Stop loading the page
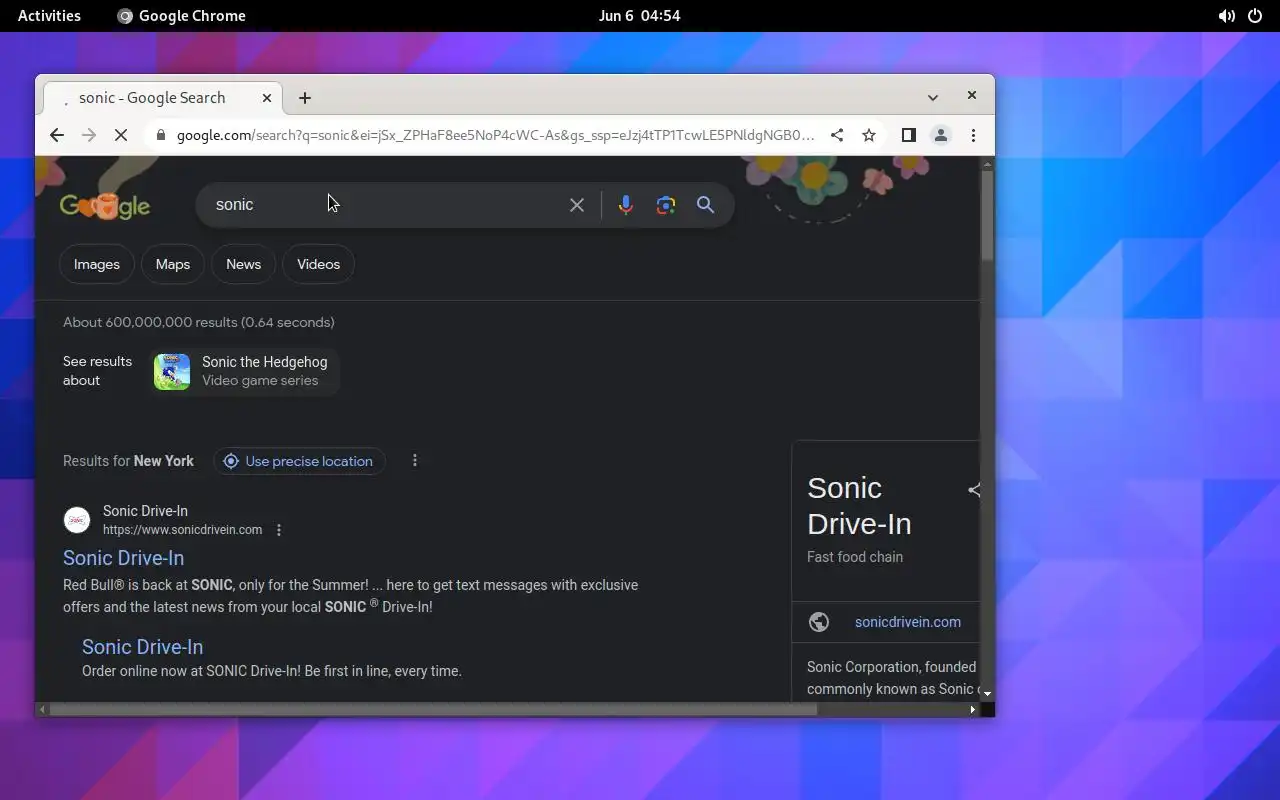Viewport: 1280px width, 800px height. [121, 135]
